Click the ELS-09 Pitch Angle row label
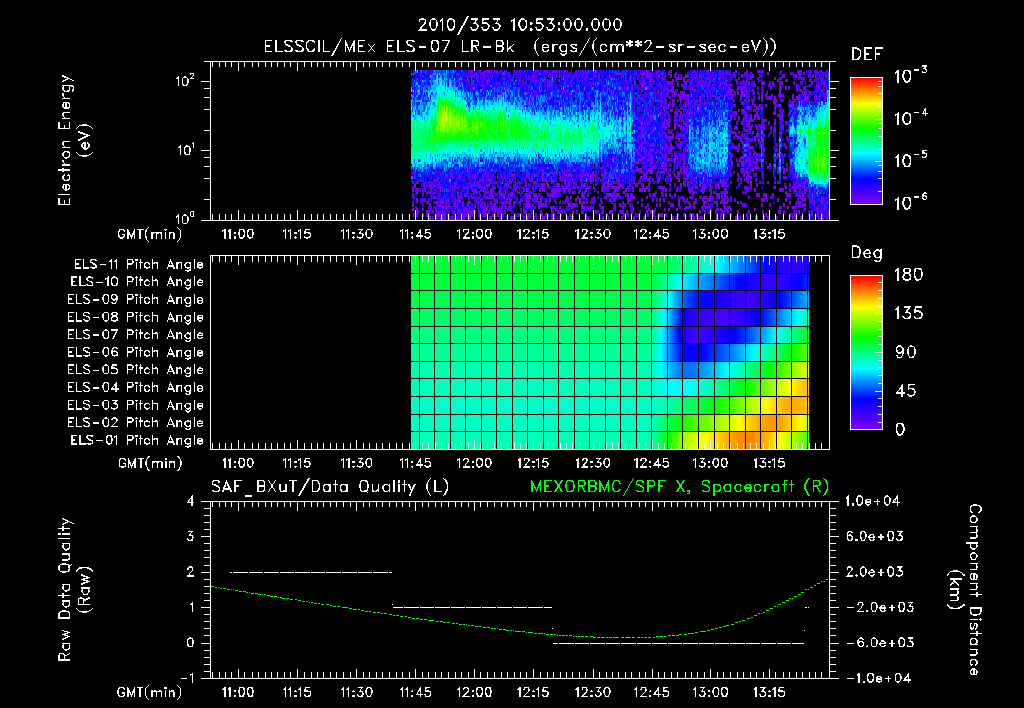The width and height of the screenshot is (1024, 708). pyautogui.click(x=136, y=300)
